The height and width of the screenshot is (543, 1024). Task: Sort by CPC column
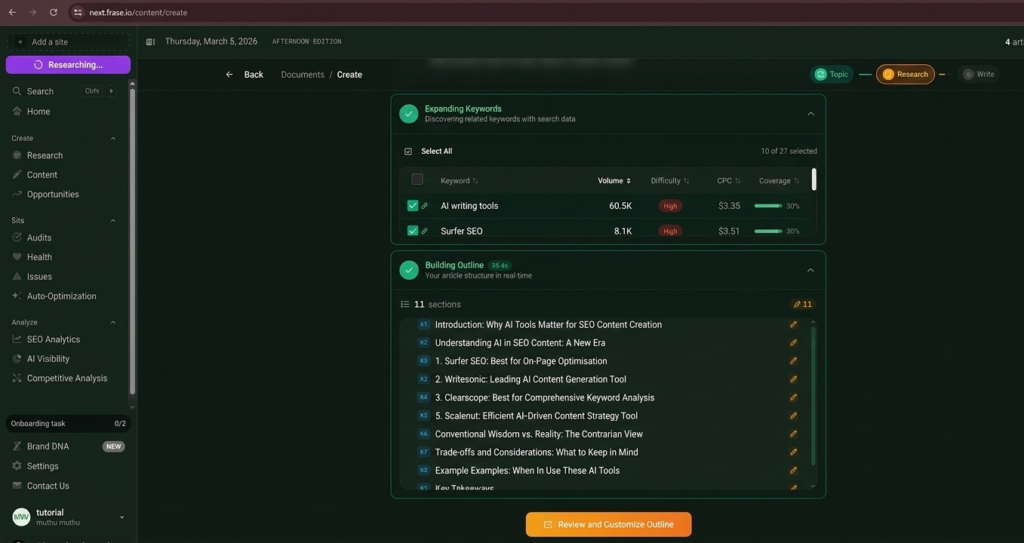click(x=728, y=181)
